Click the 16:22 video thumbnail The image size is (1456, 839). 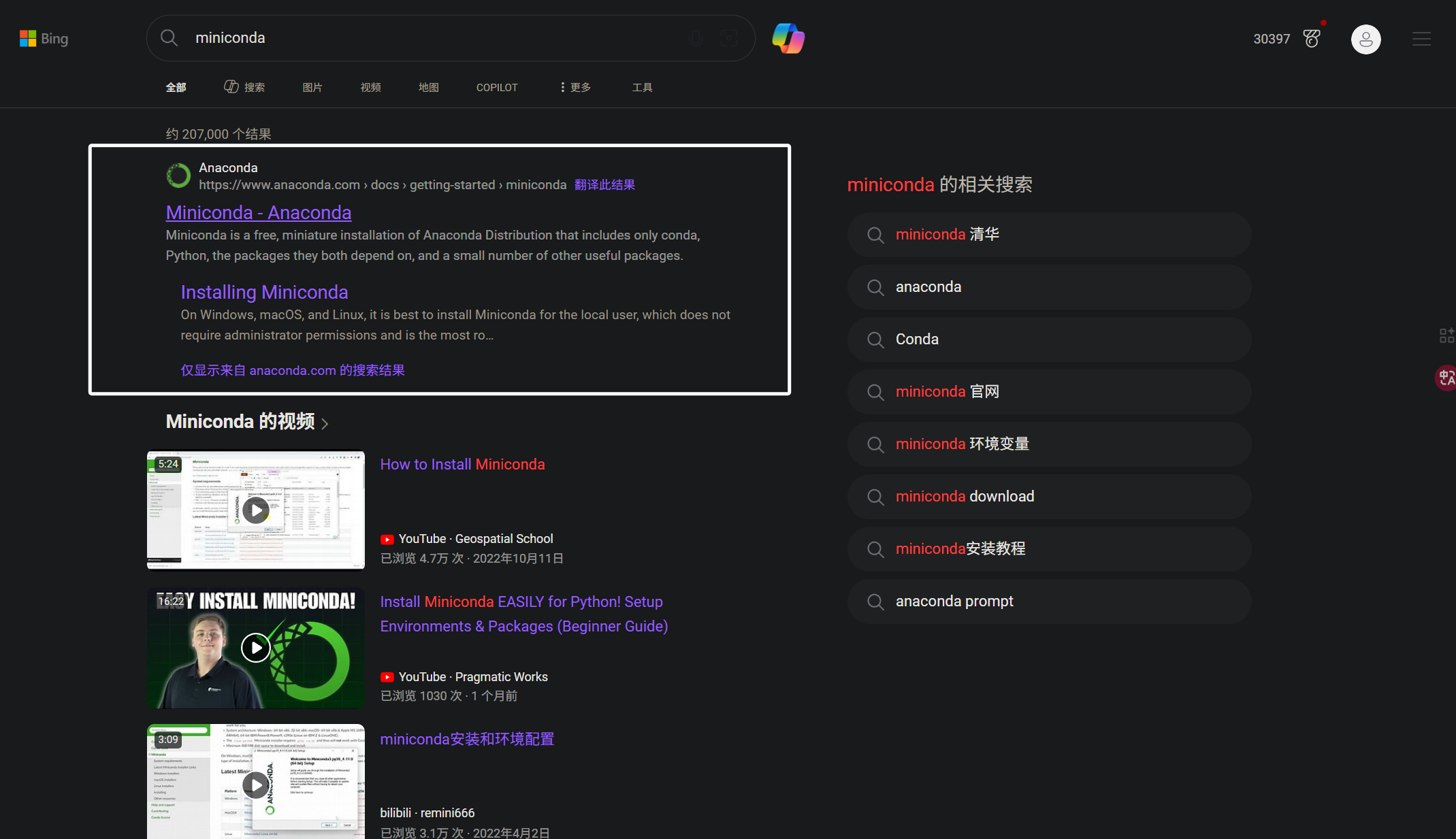pyautogui.click(x=255, y=648)
